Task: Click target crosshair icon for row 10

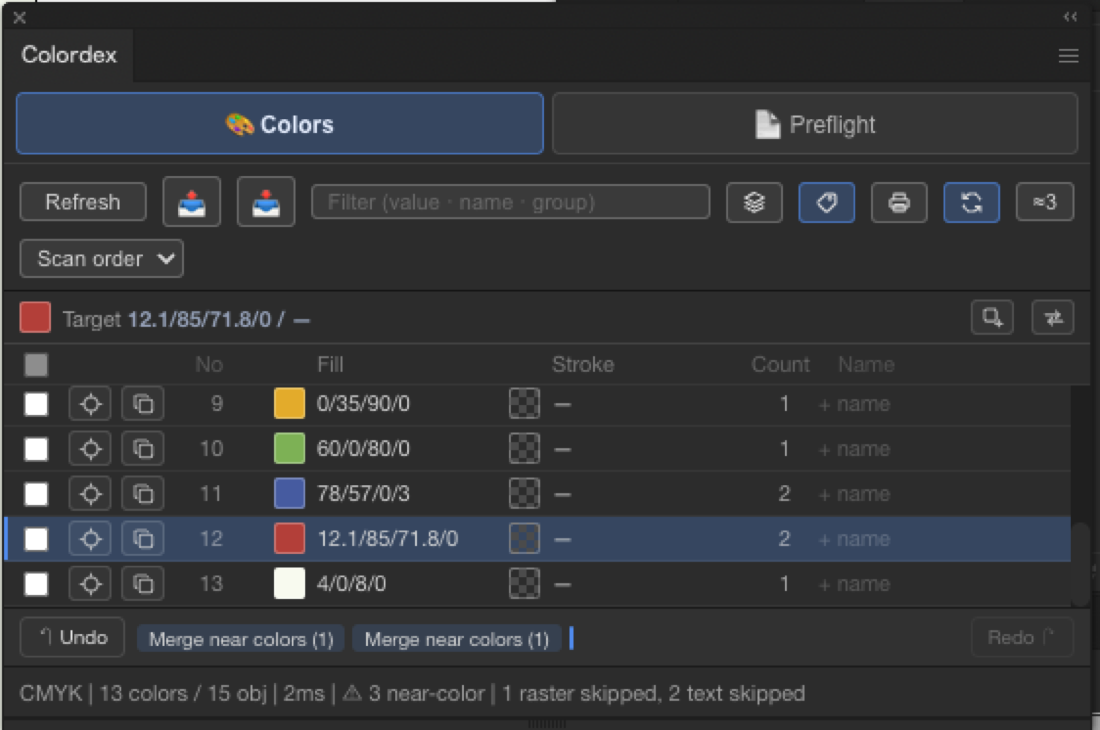Action: click(x=90, y=449)
